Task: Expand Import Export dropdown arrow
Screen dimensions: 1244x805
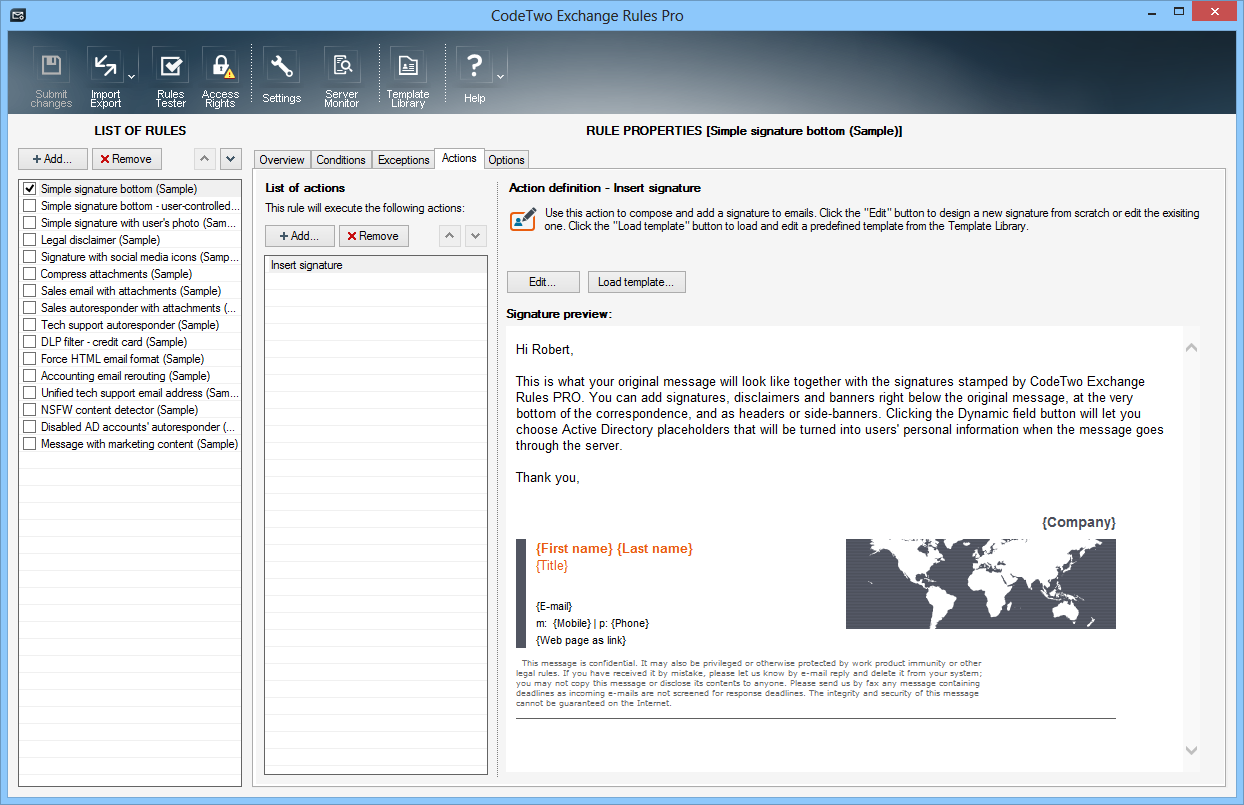Action: point(131,76)
